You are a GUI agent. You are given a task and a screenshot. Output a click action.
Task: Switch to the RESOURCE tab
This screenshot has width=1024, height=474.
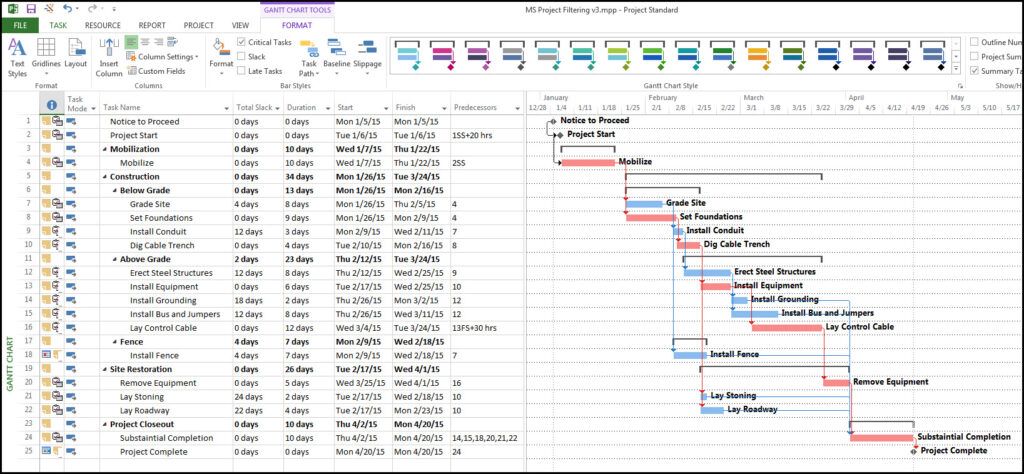point(103,25)
